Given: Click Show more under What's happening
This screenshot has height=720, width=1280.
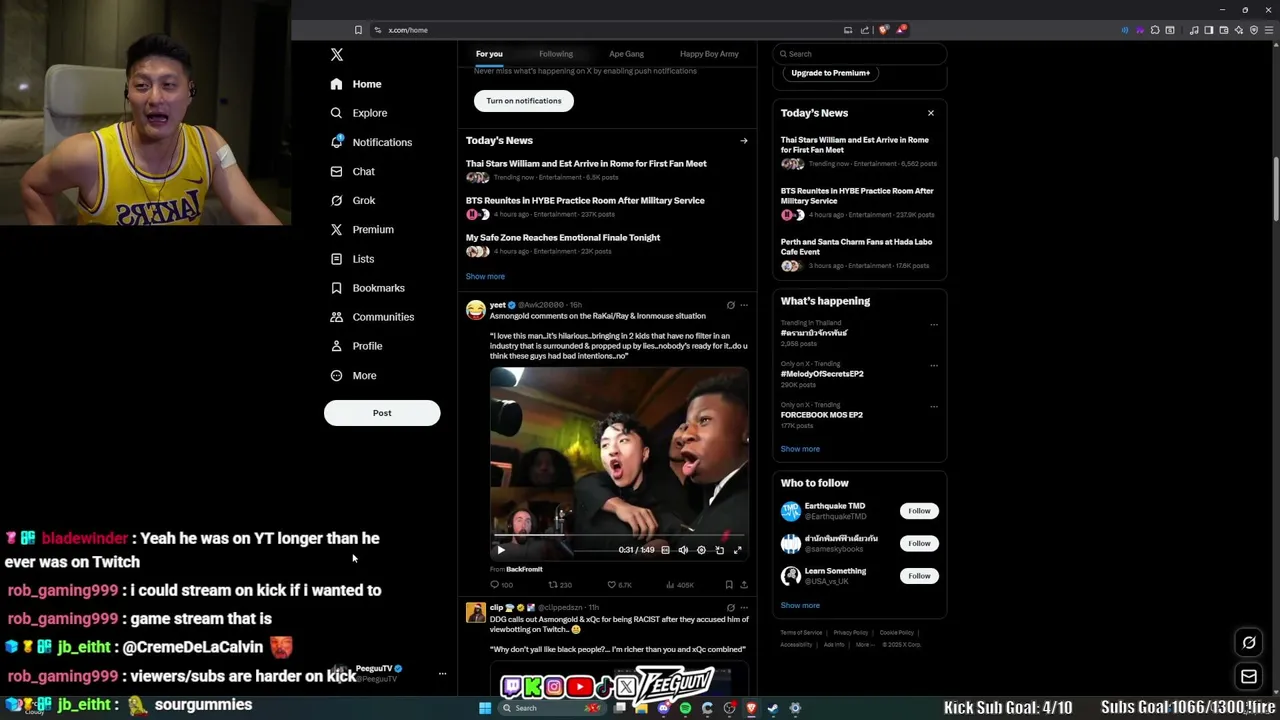Looking at the screenshot, I should tap(800, 450).
